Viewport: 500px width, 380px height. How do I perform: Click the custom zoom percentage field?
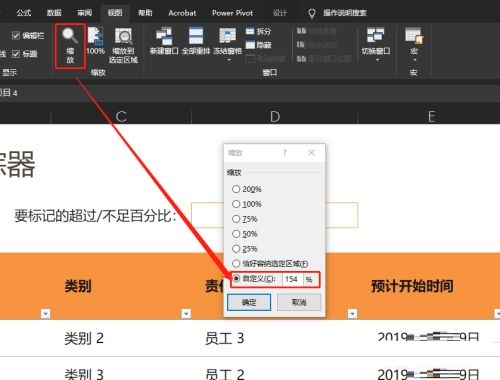[293, 279]
